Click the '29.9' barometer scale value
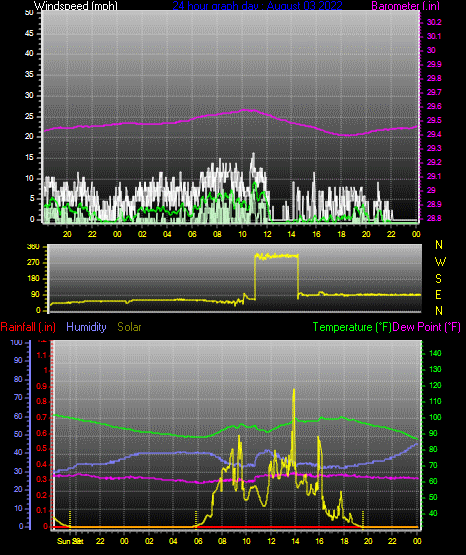Image resolution: width=466 pixels, height=555 pixels. tap(434, 64)
